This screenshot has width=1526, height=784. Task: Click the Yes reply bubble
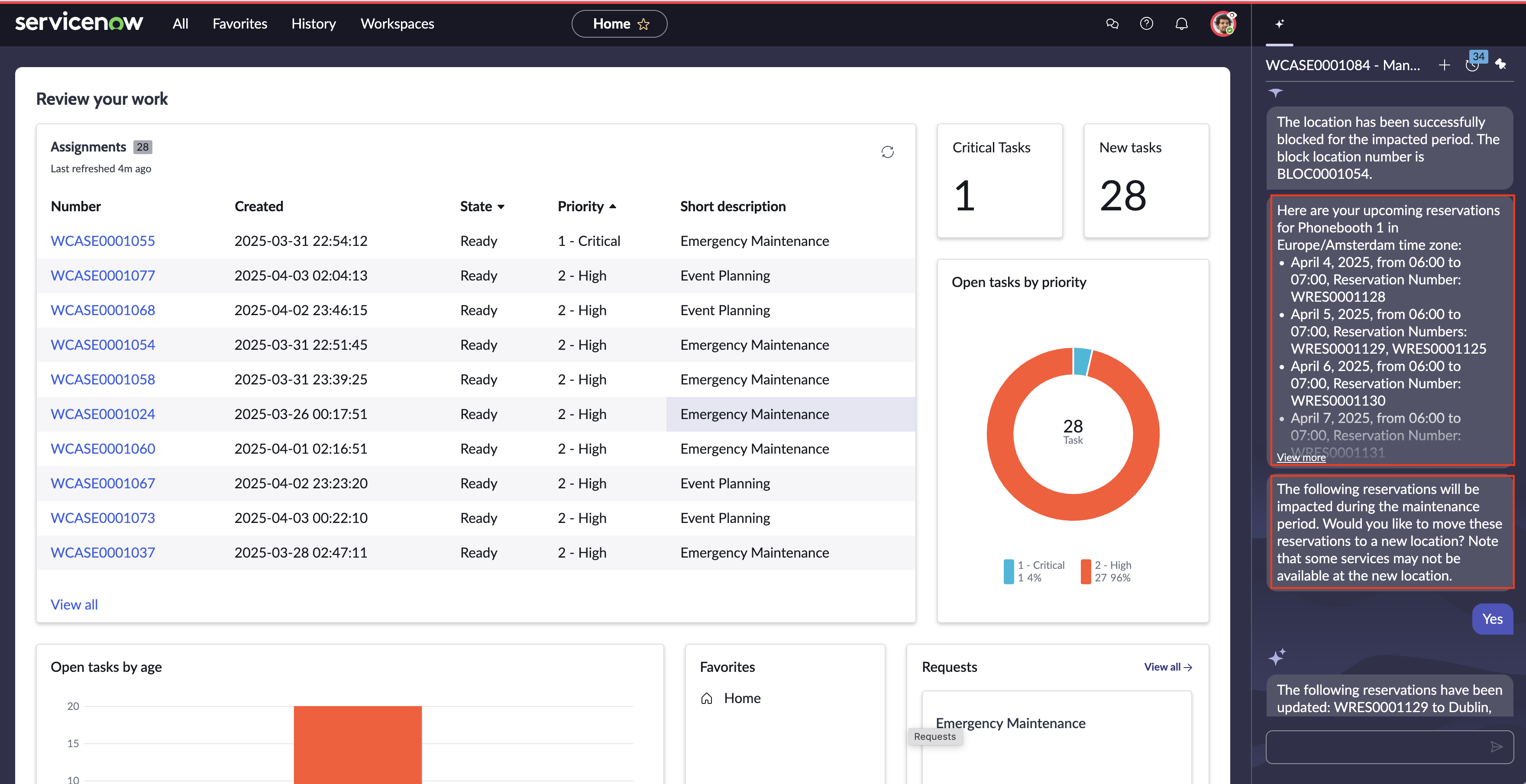[x=1492, y=619]
